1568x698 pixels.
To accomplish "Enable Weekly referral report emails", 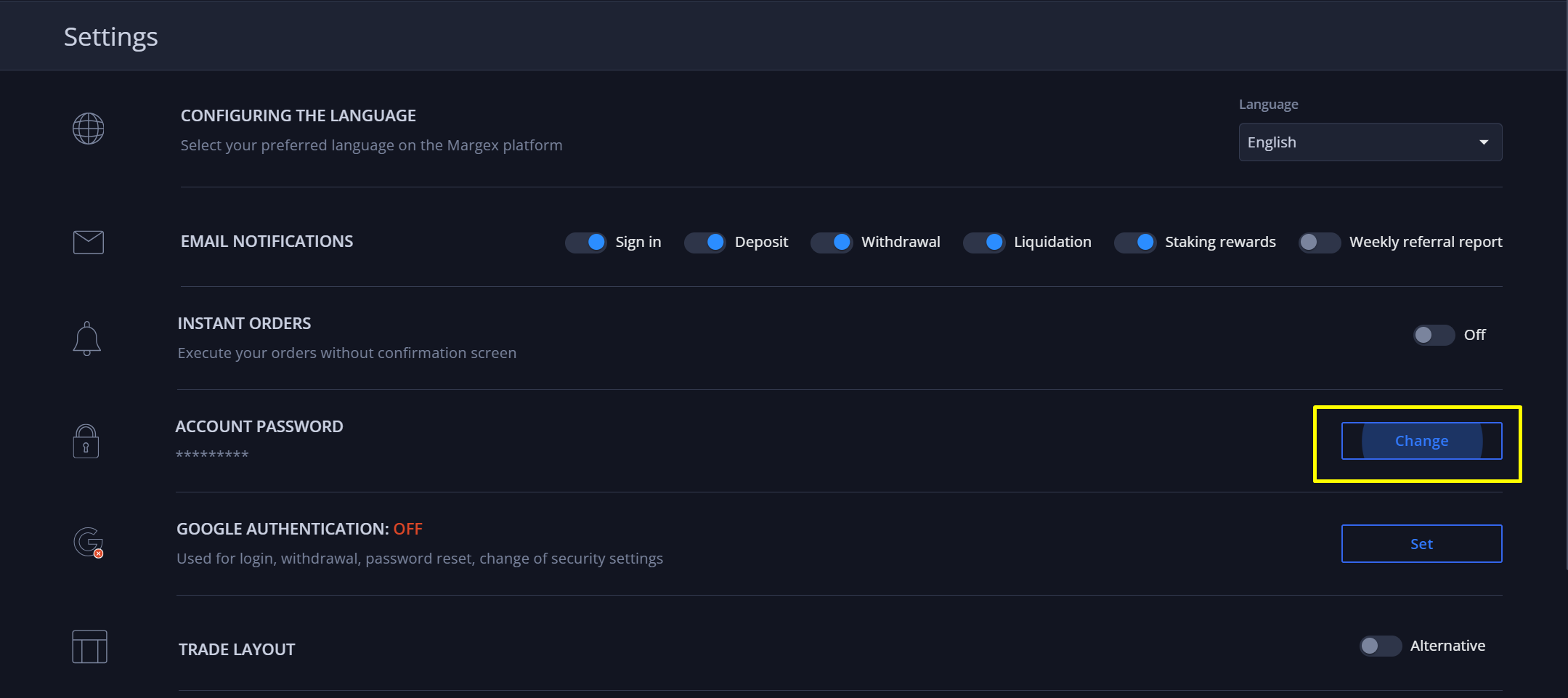I will coord(1319,243).
